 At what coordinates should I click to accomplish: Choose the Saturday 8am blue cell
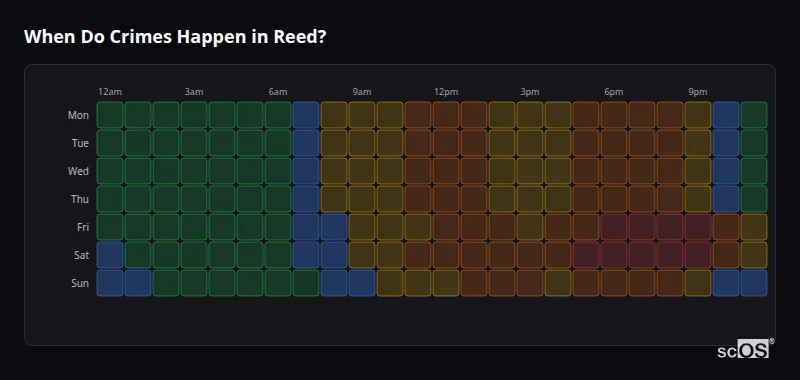click(334, 255)
